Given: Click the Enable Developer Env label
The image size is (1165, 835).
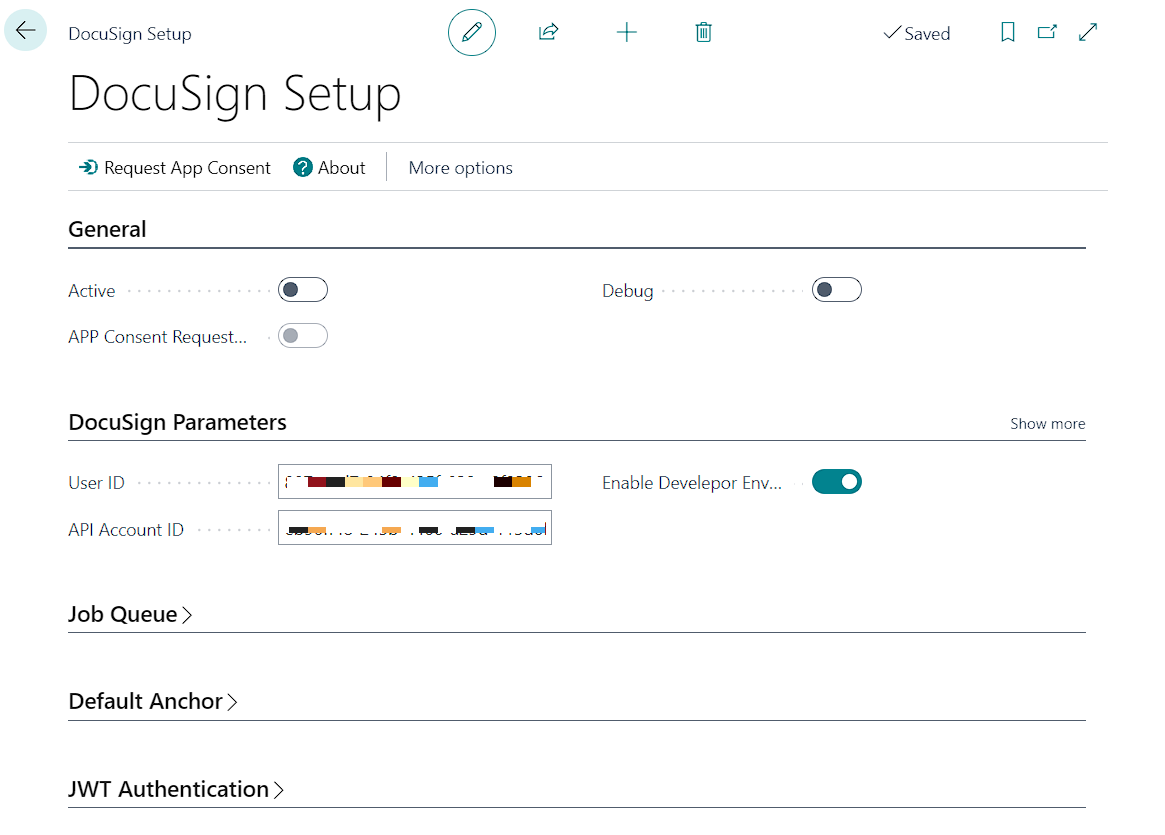Looking at the screenshot, I should tap(692, 483).
